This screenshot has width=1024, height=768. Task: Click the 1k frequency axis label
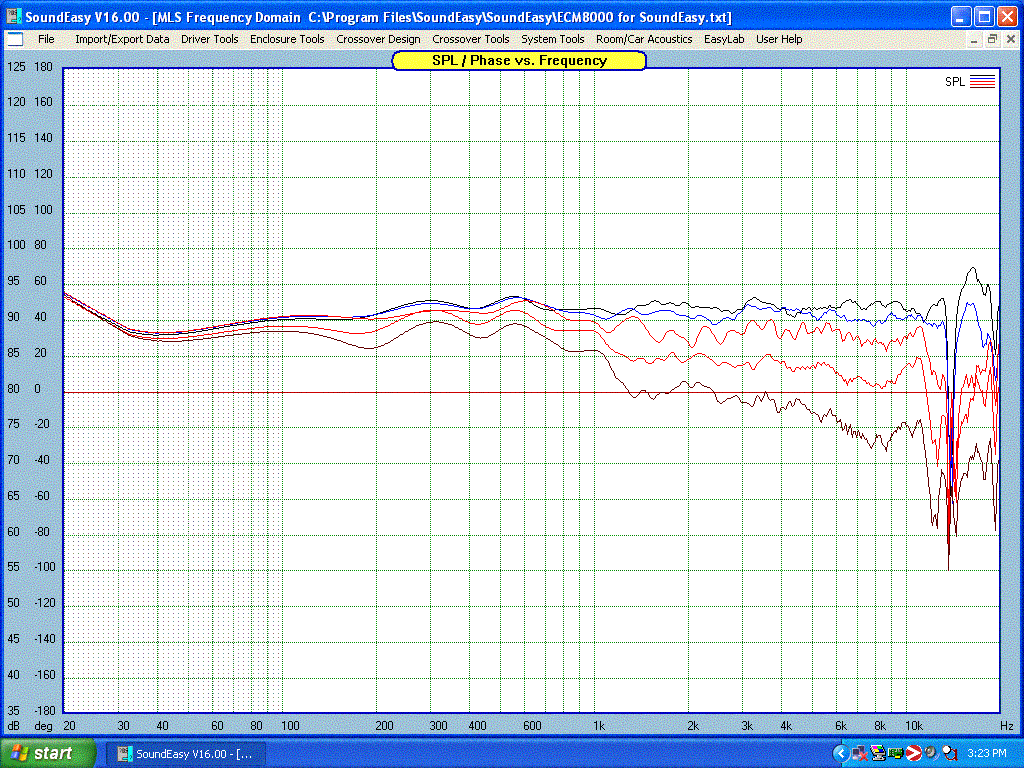pyautogui.click(x=599, y=726)
